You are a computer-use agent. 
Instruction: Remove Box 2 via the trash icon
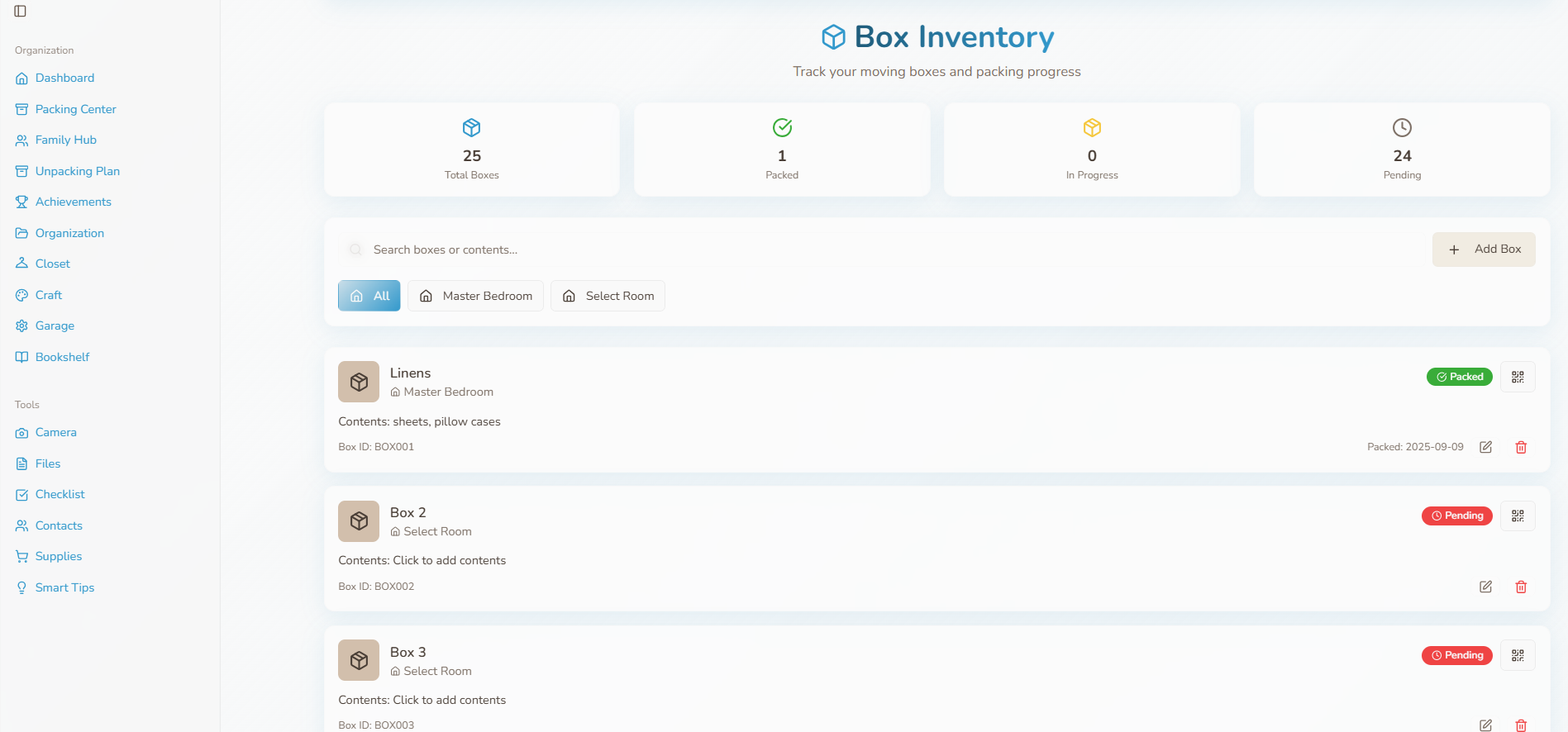point(1520,587)
